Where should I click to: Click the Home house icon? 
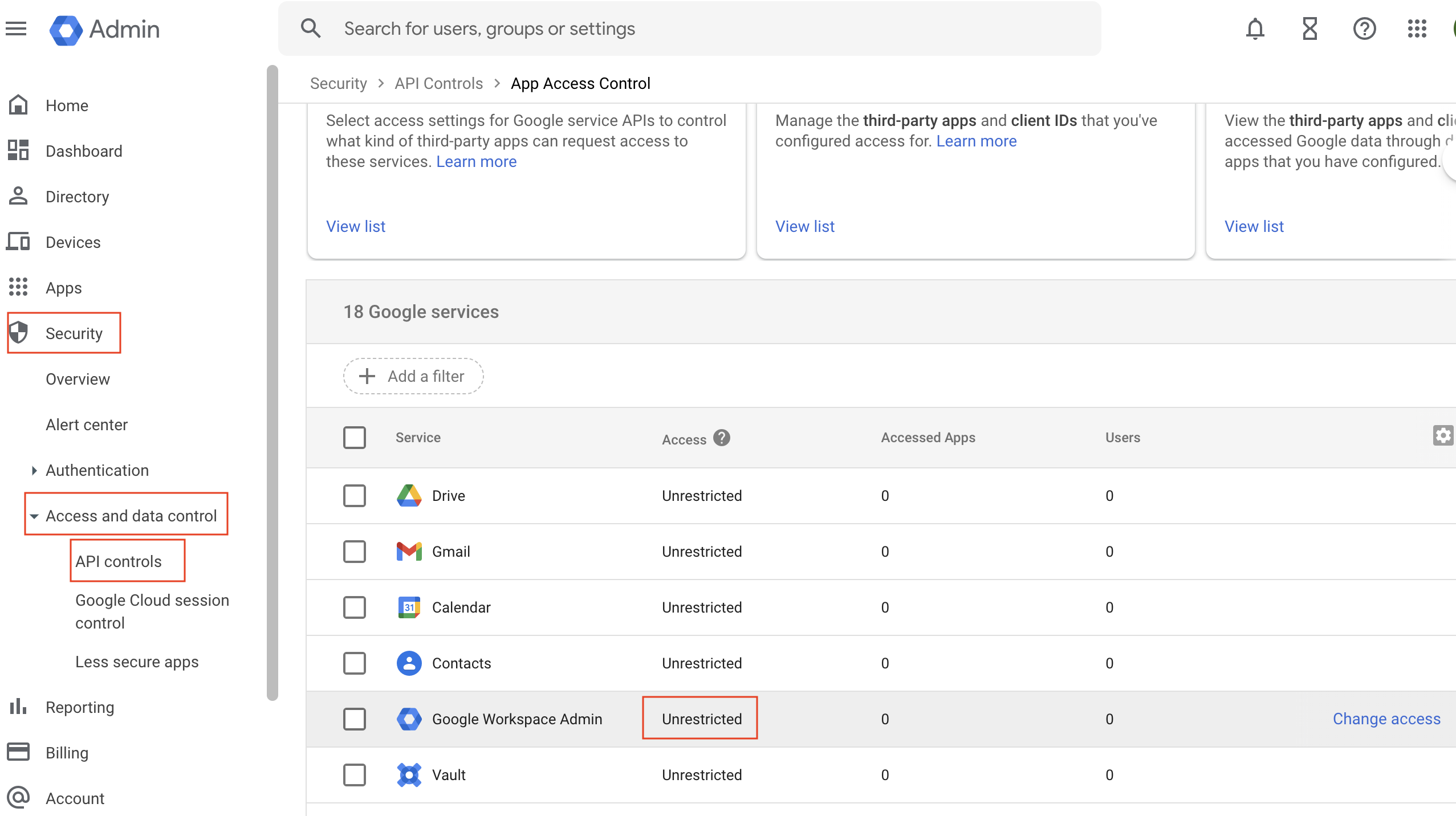pos(18,105)
